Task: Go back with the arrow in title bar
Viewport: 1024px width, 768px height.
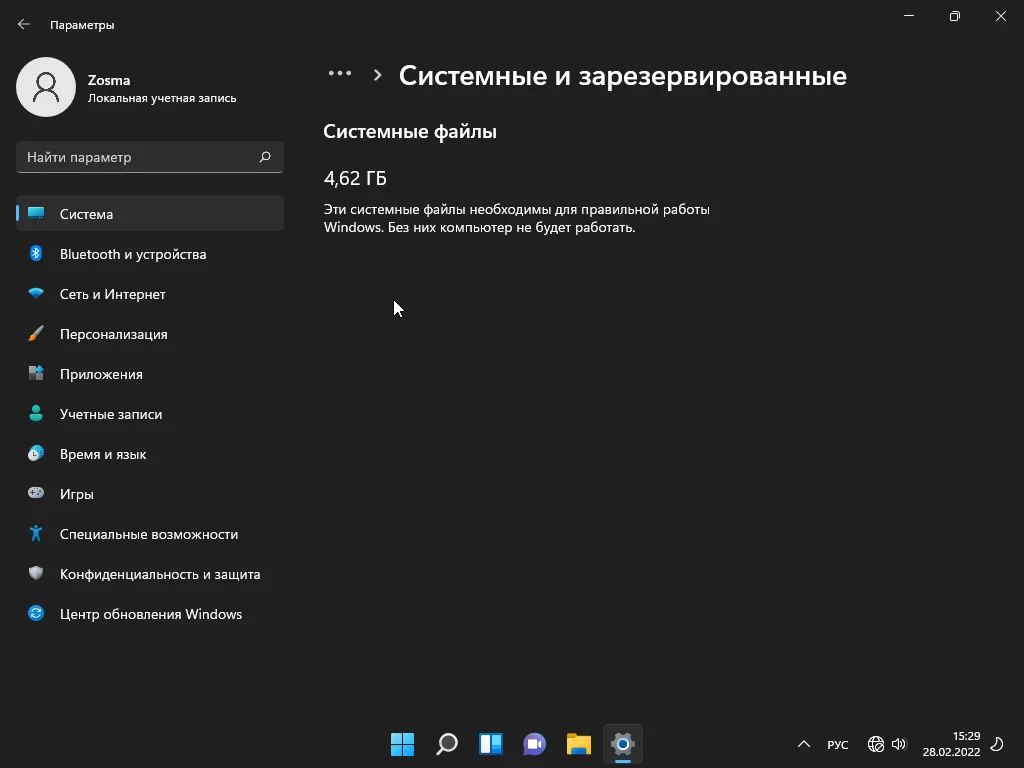Action: [24, 24]
